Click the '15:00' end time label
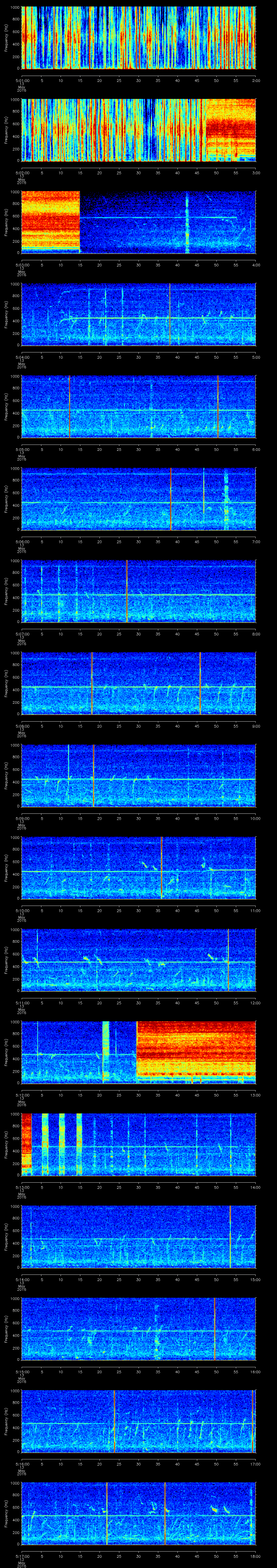Image resolution: width=277 pixels, height=1568 pixels. [255, 1279]
